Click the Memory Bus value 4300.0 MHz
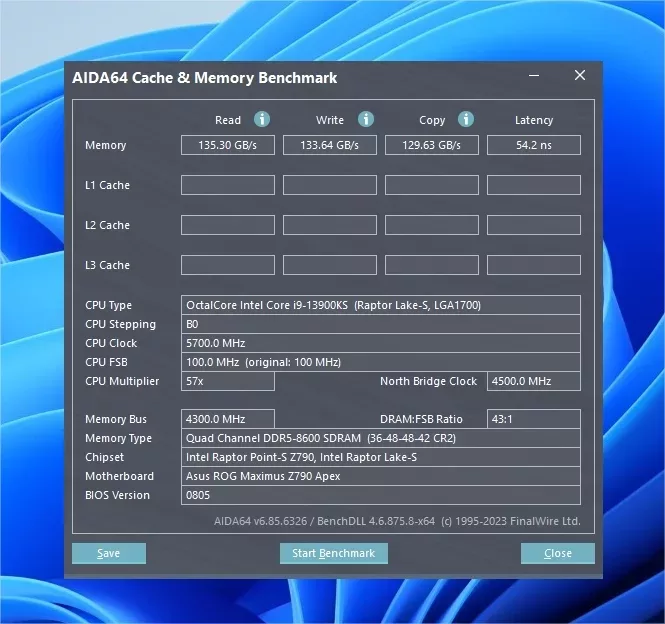The width and height of the screenshot is (665, 624). 228,419
